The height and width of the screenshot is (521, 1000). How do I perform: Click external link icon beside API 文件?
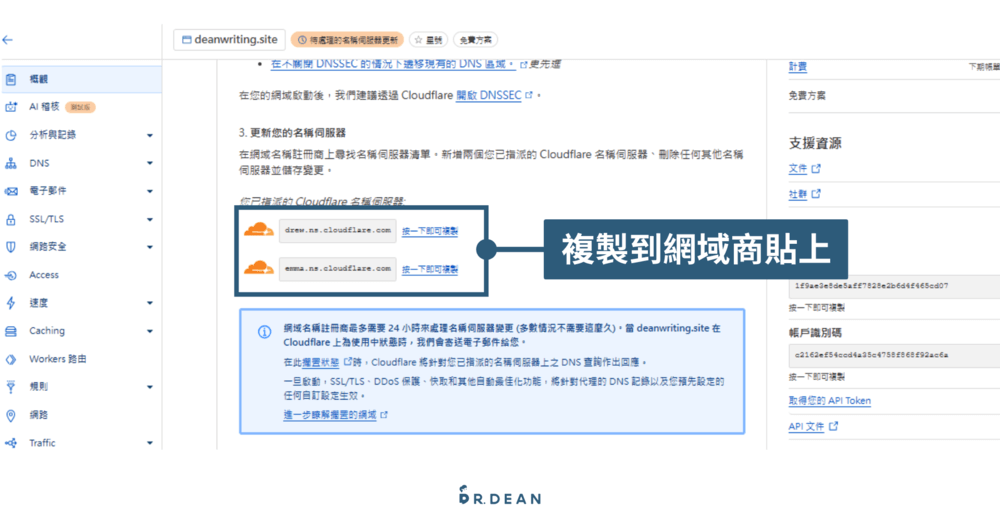point(833,426)
